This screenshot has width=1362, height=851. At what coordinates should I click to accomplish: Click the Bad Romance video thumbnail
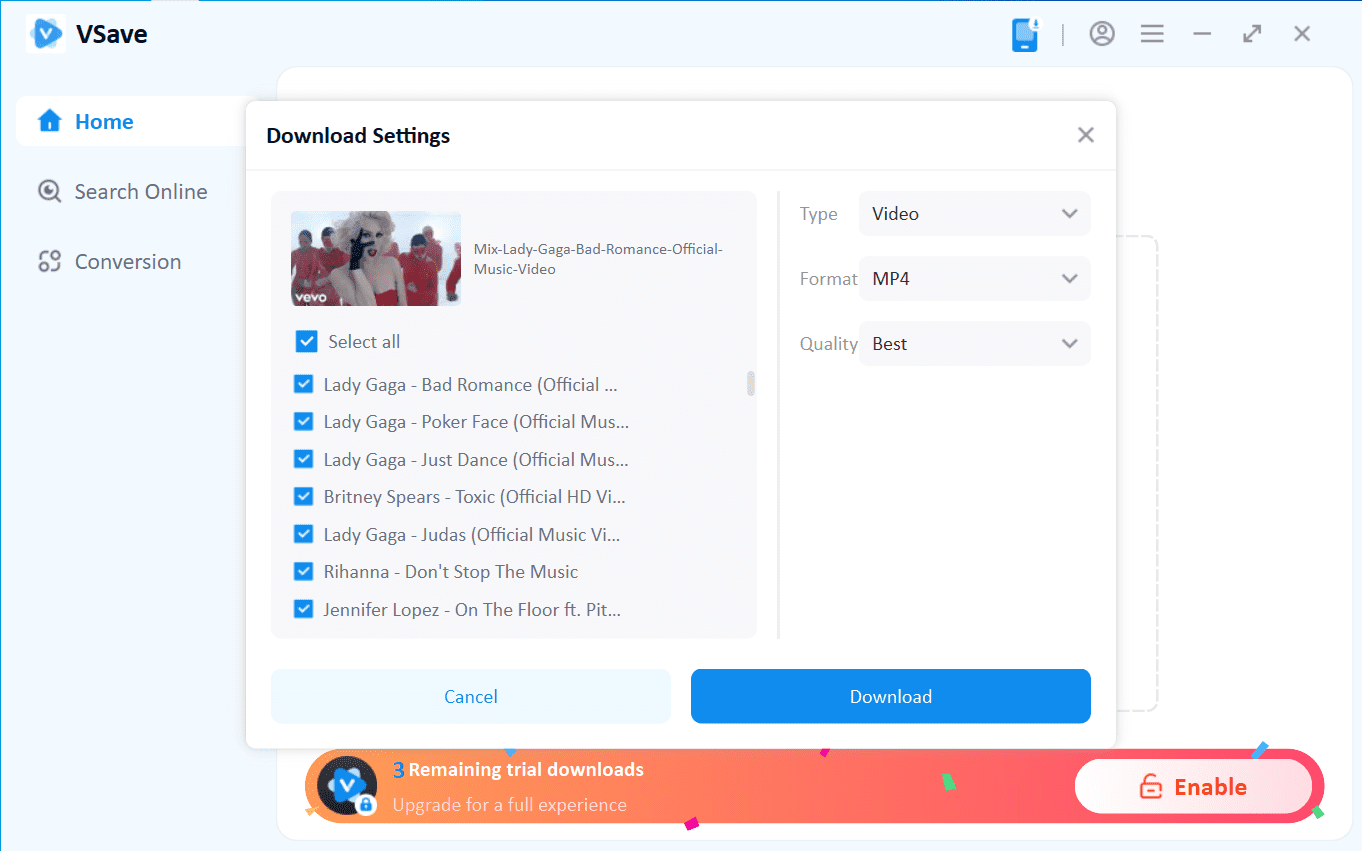click(376, 258)
